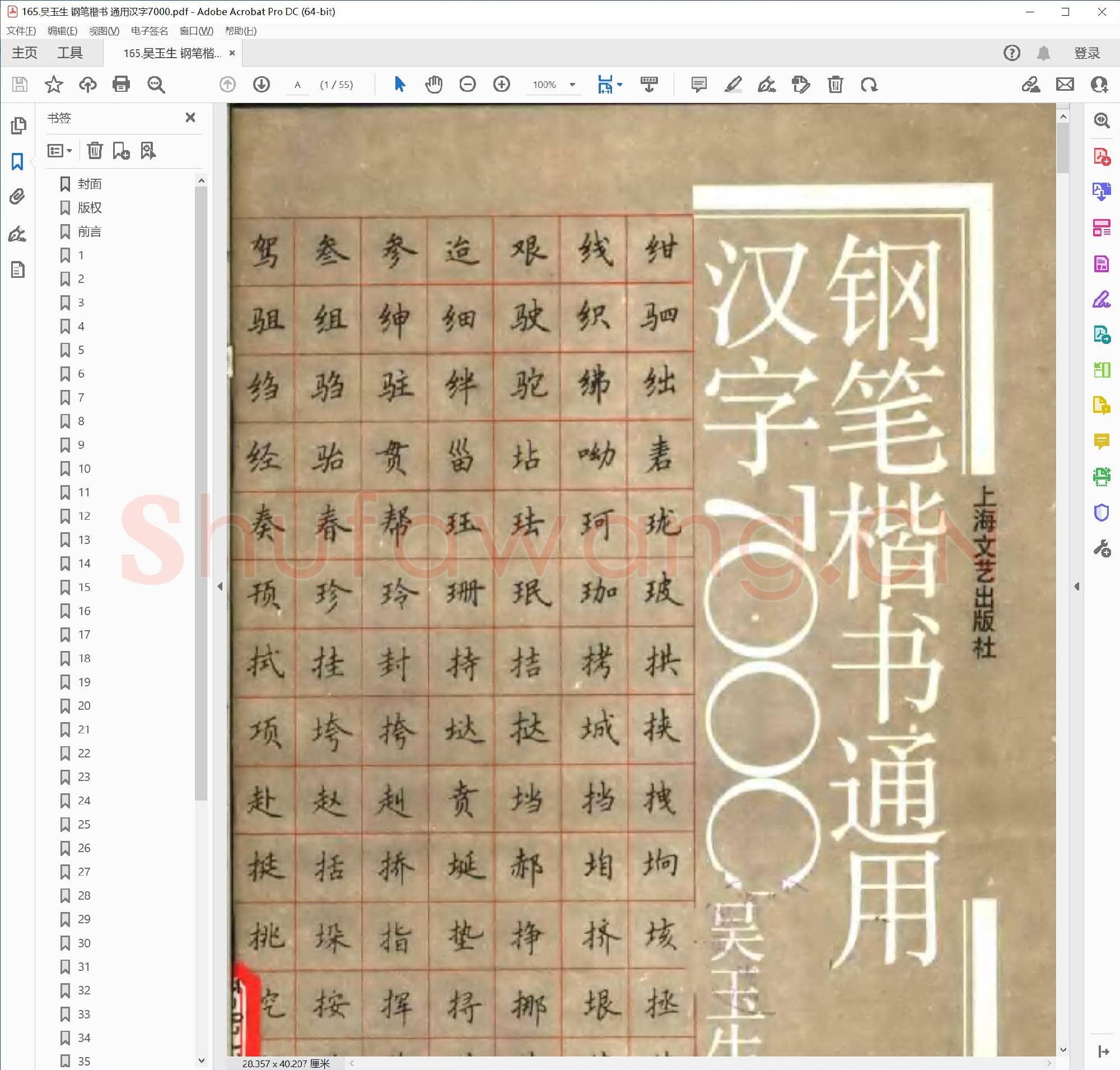1120x1070 pixels.
Task: Select the Hand tool in the toolbar
Action: (434, 85)
